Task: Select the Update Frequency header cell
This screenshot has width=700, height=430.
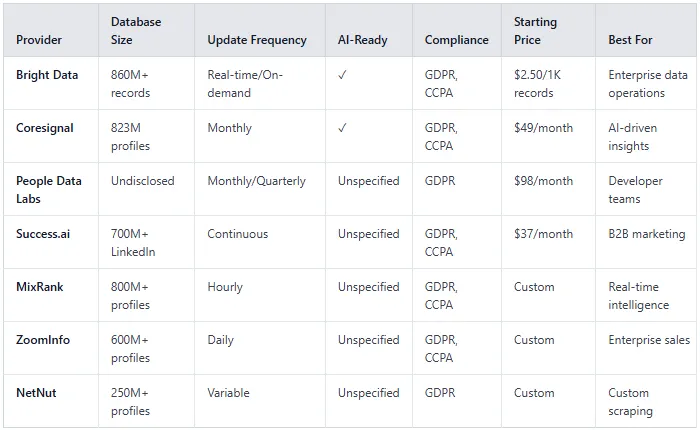Action: click(257, 40)
